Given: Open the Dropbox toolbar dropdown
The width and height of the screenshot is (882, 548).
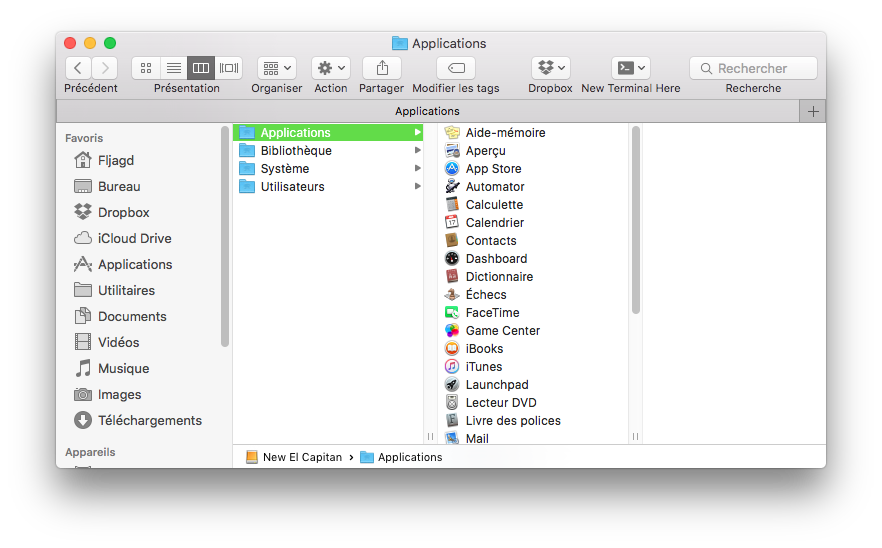Looking at the screenshot, I should (x=551, y=68).
